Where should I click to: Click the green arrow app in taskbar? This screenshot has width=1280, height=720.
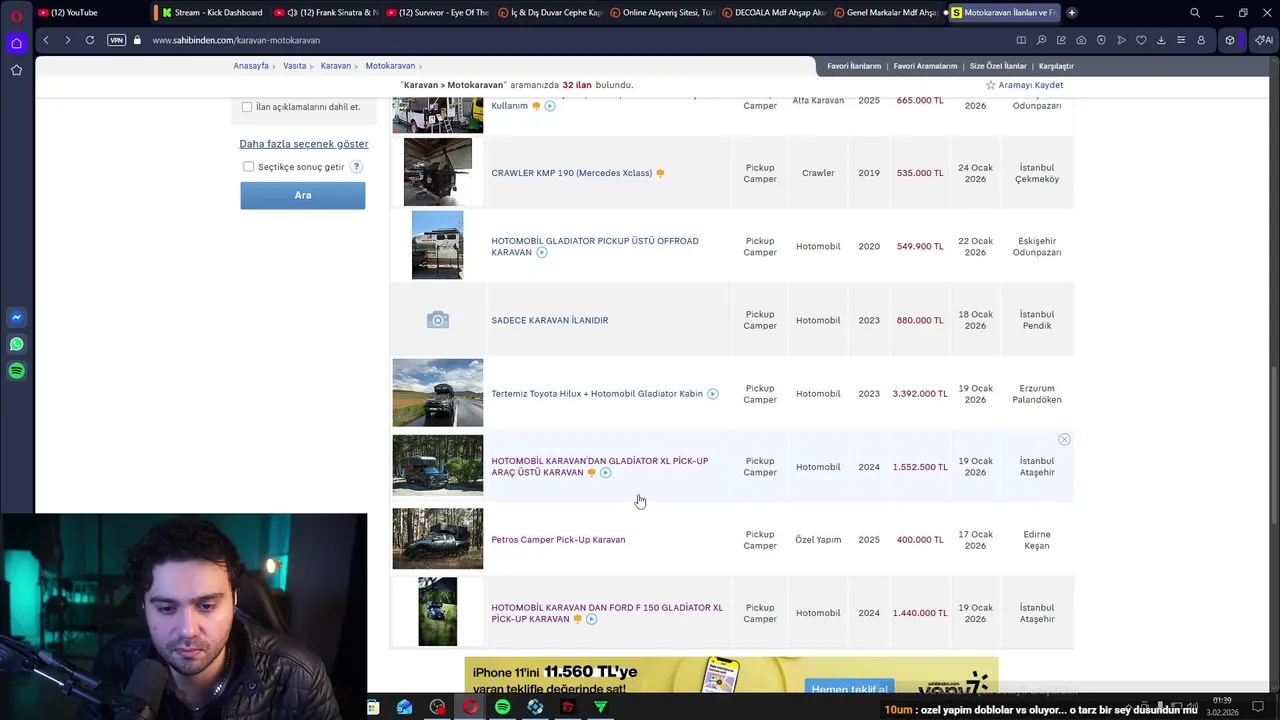600,707
